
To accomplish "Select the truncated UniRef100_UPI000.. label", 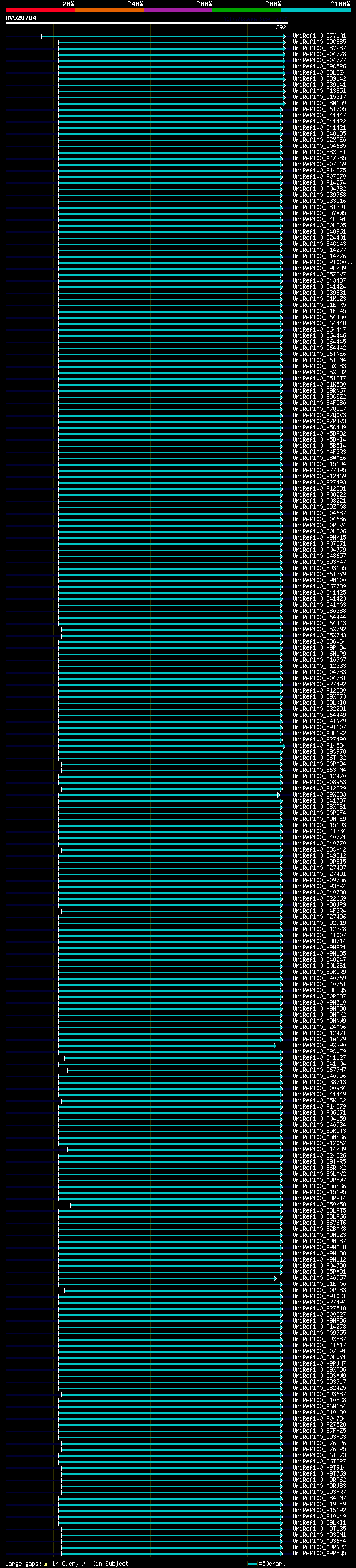I will [x=322, y=263].
